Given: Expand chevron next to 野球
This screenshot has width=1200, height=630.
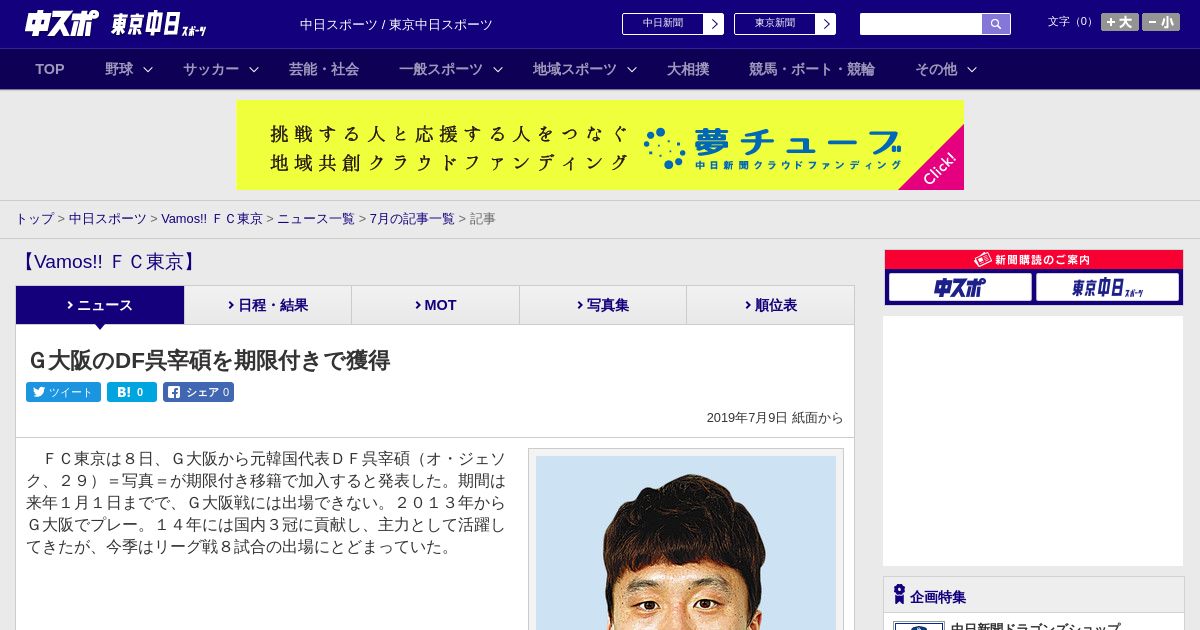Looking at the screenshot, I should point(148,69).
